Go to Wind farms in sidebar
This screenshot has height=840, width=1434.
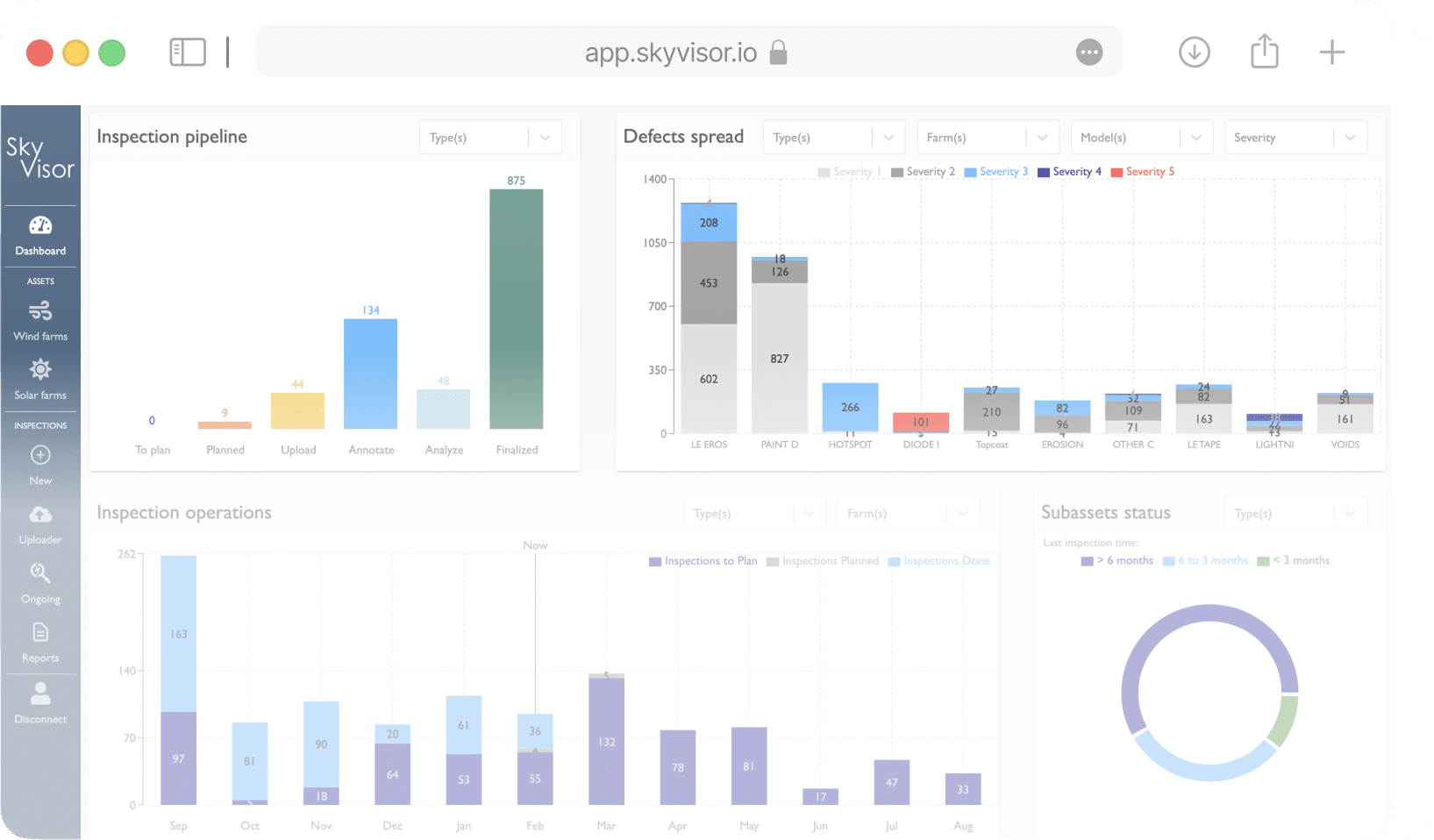40,311
